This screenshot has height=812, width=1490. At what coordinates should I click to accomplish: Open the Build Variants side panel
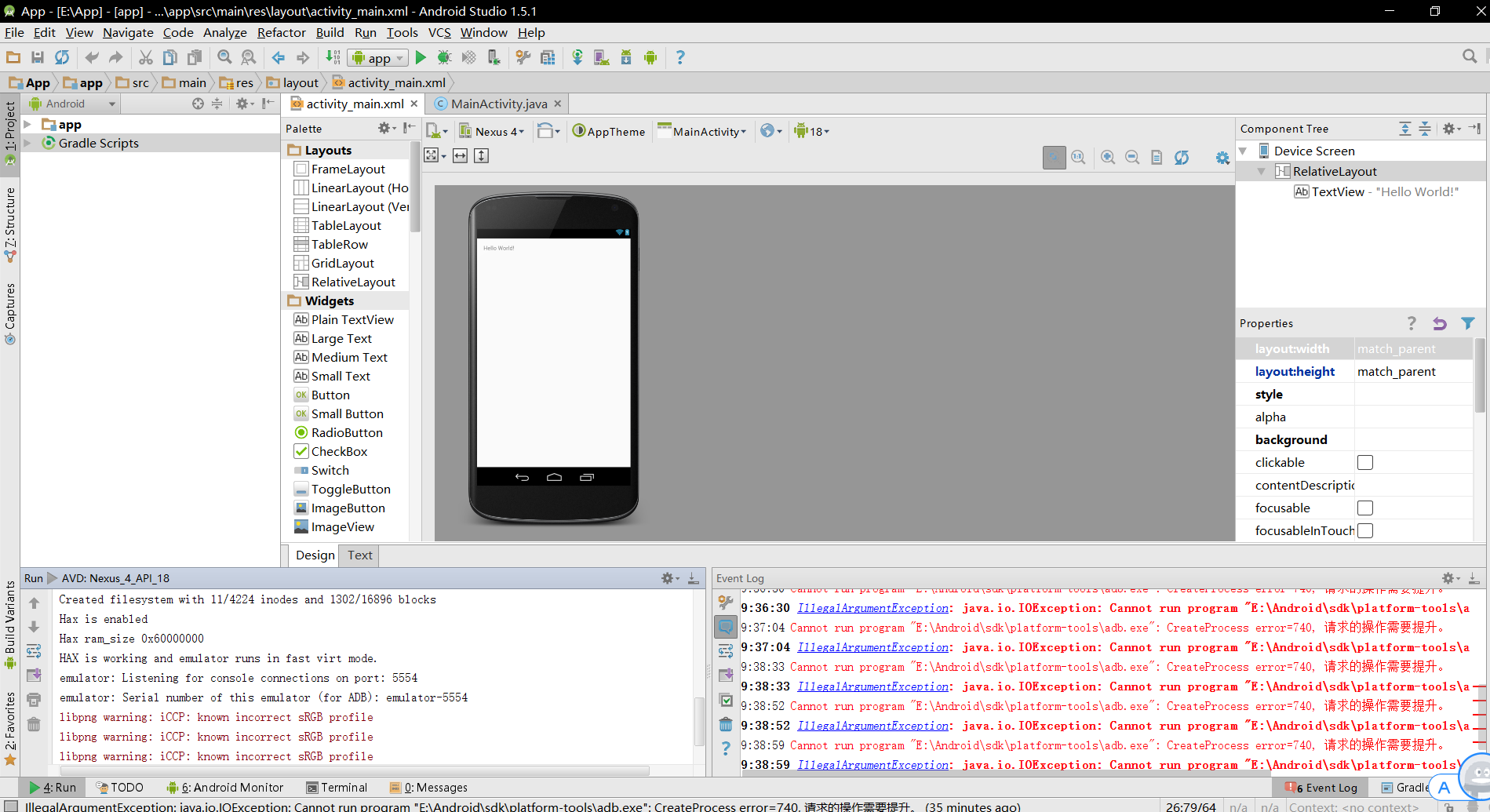10,624
